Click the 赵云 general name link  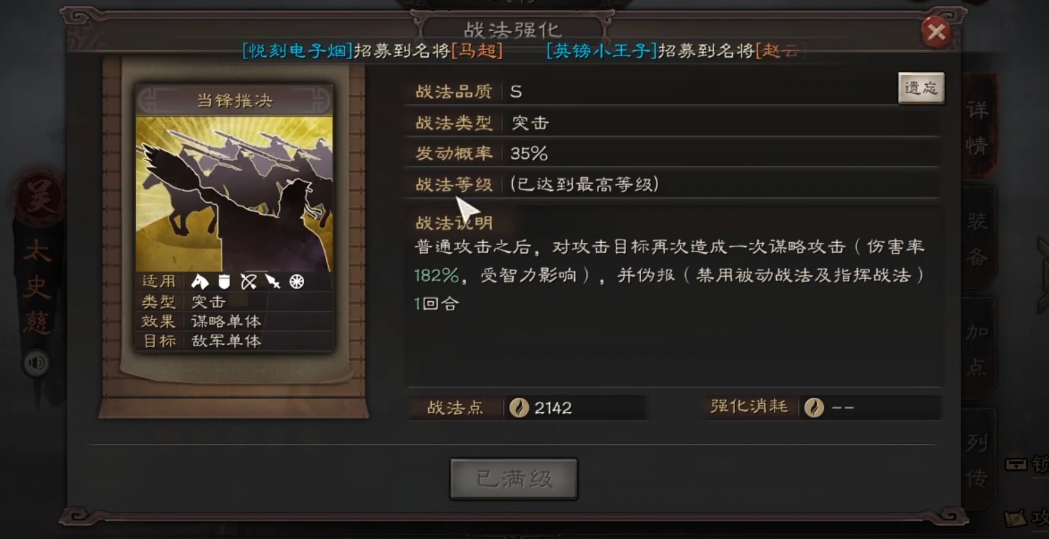[780, 51]
